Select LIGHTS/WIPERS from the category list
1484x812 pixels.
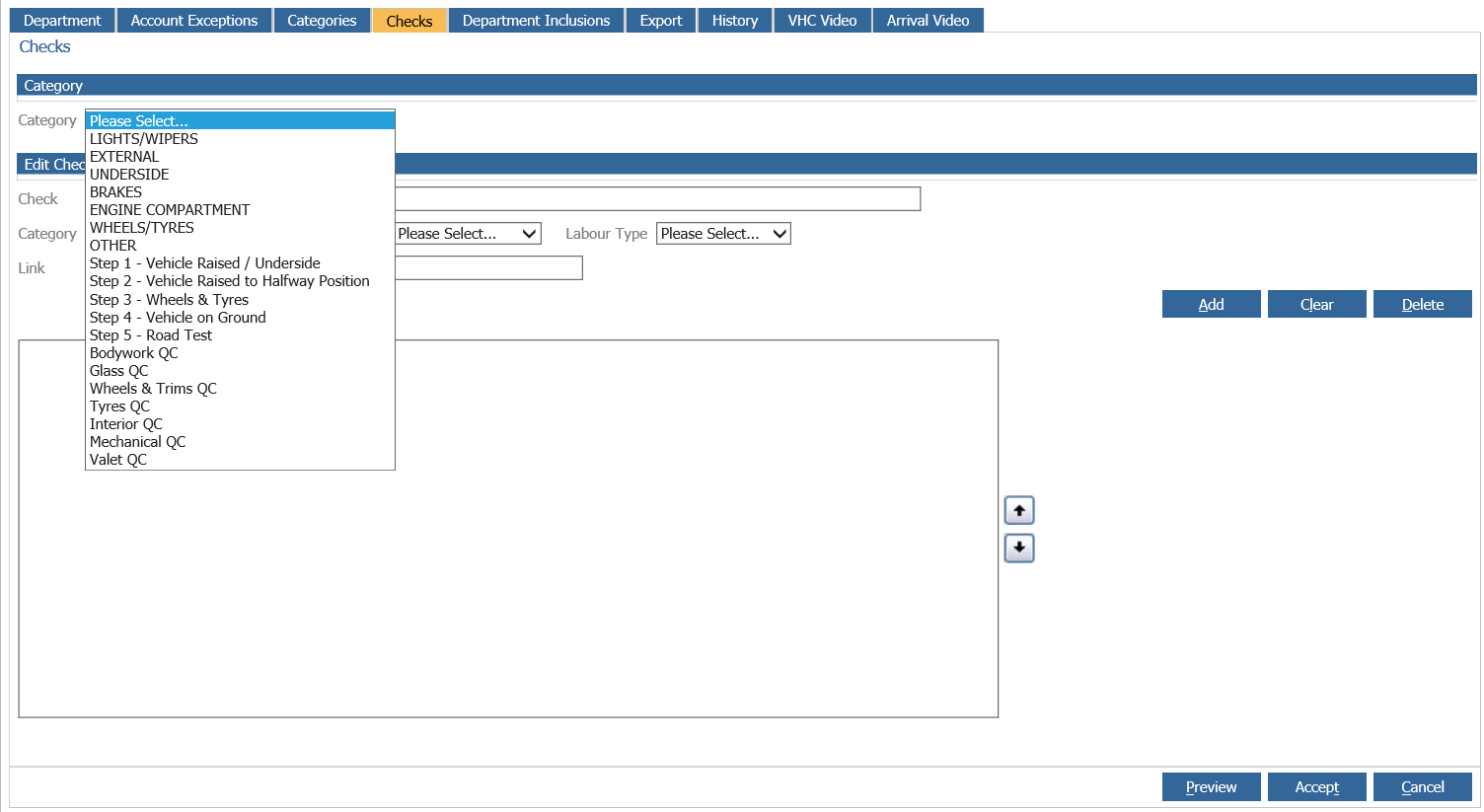click(240, 138)
